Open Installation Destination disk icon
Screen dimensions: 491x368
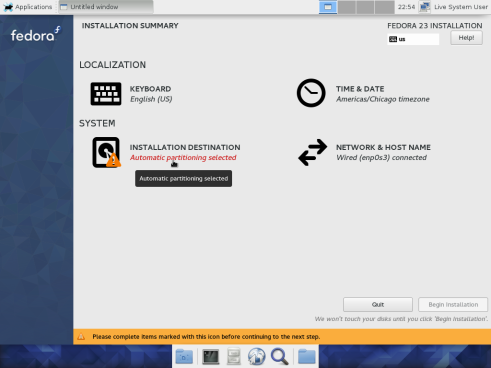point(106,152)
